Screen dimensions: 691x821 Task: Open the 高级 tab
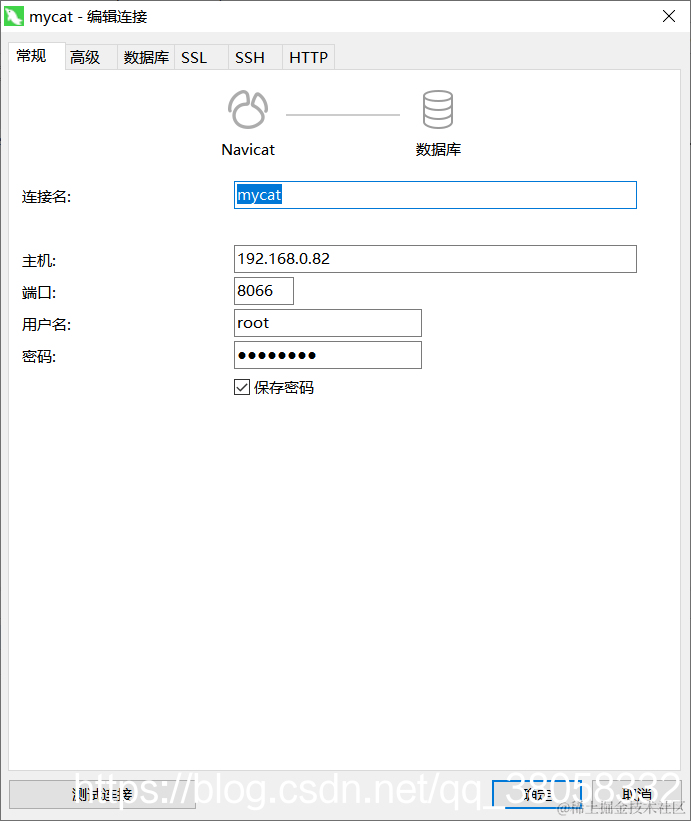tap(91, 57)
